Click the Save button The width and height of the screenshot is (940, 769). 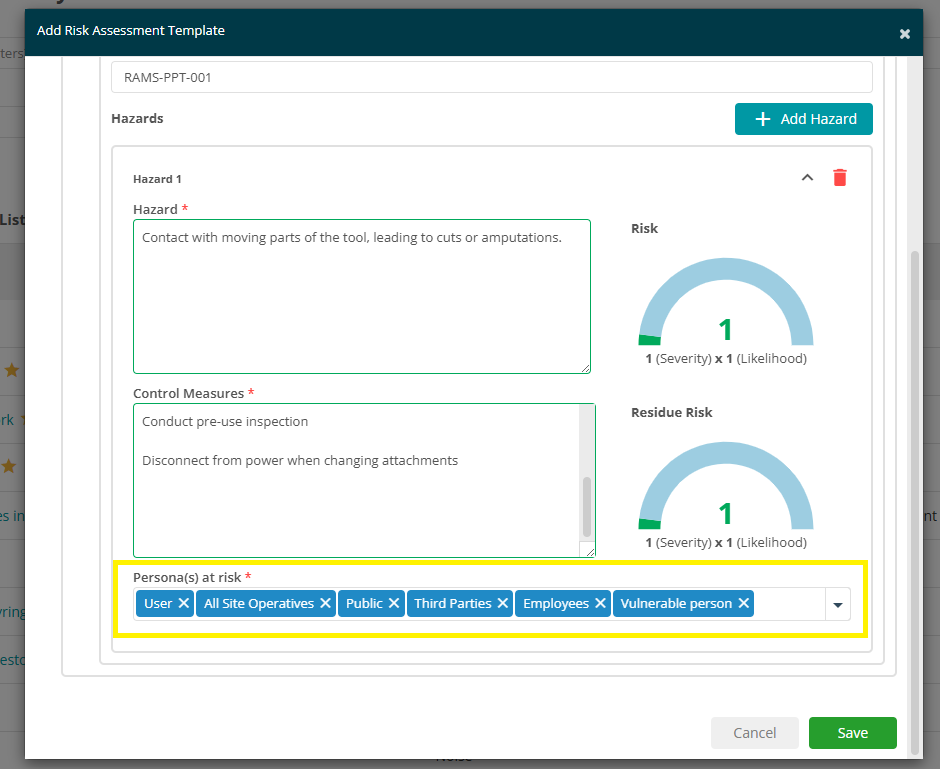[x=852, y=732]
